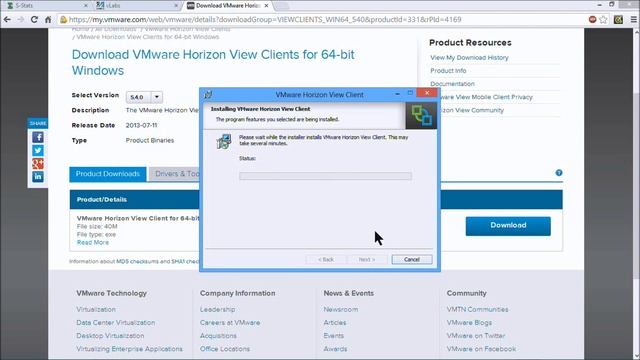Image resolution: width=640 pixels, height=360 pixels.
Task: Open the Drivers & Tools tab
Action: click(x=175, y=174)
